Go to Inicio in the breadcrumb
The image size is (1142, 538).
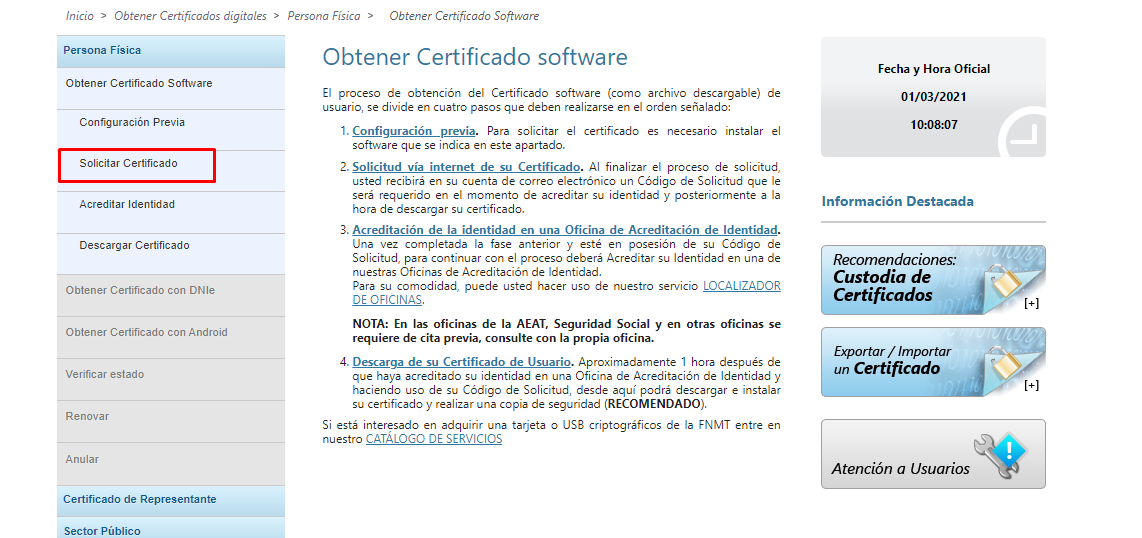[x=79, y=15]
